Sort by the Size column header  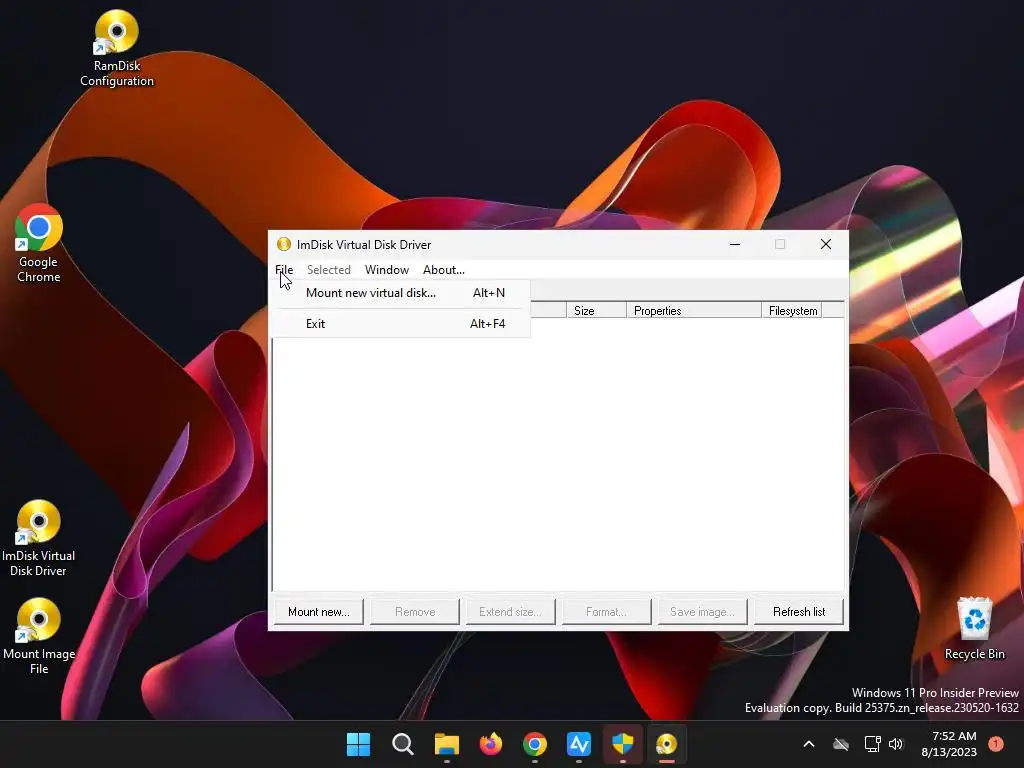(x=596, y=310)
